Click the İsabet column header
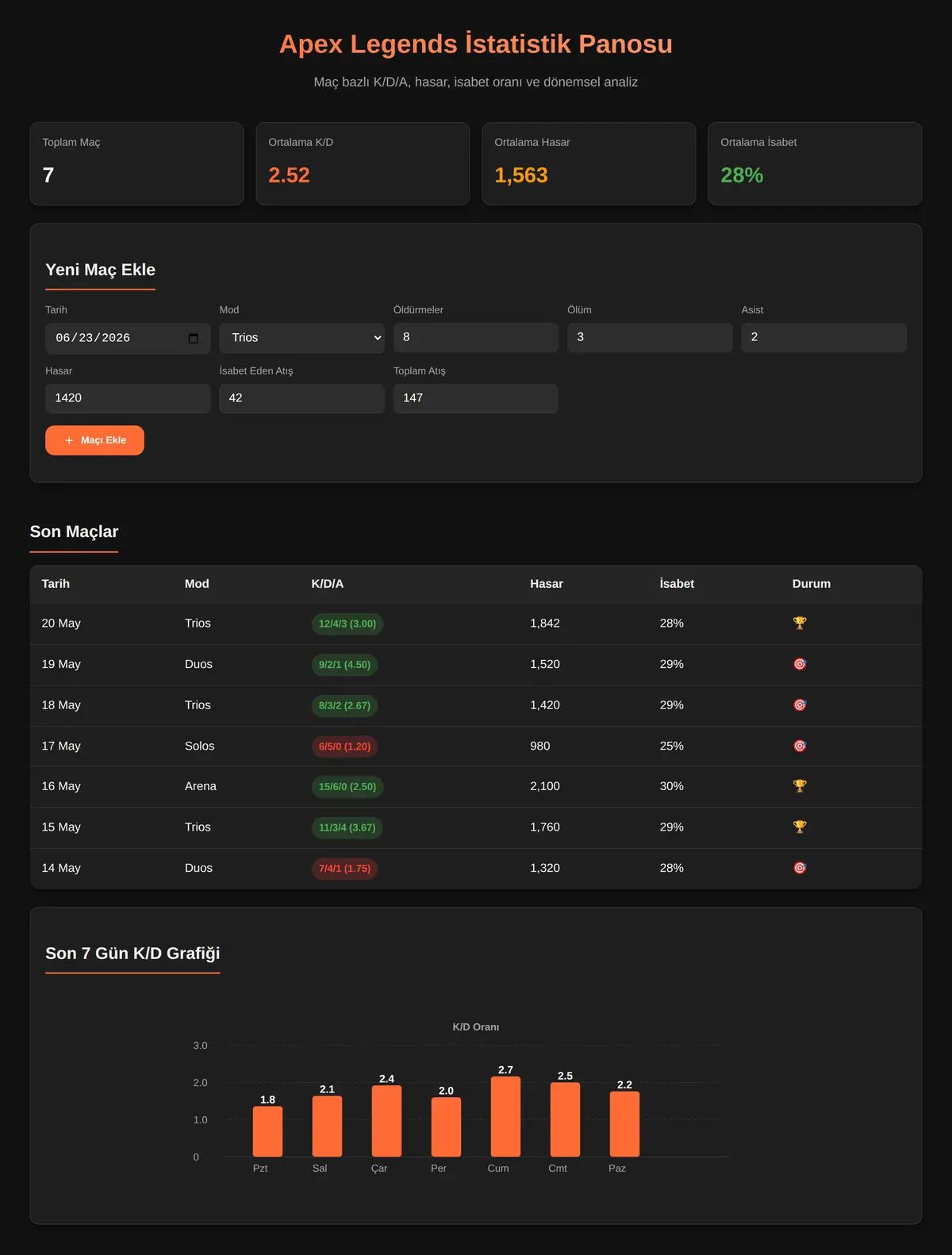The image size is (952, 1255). [x=677, y=584]
